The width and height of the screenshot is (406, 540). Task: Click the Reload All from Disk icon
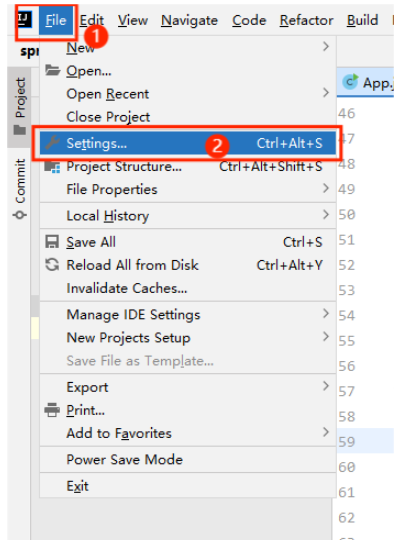tap(52, 265)
